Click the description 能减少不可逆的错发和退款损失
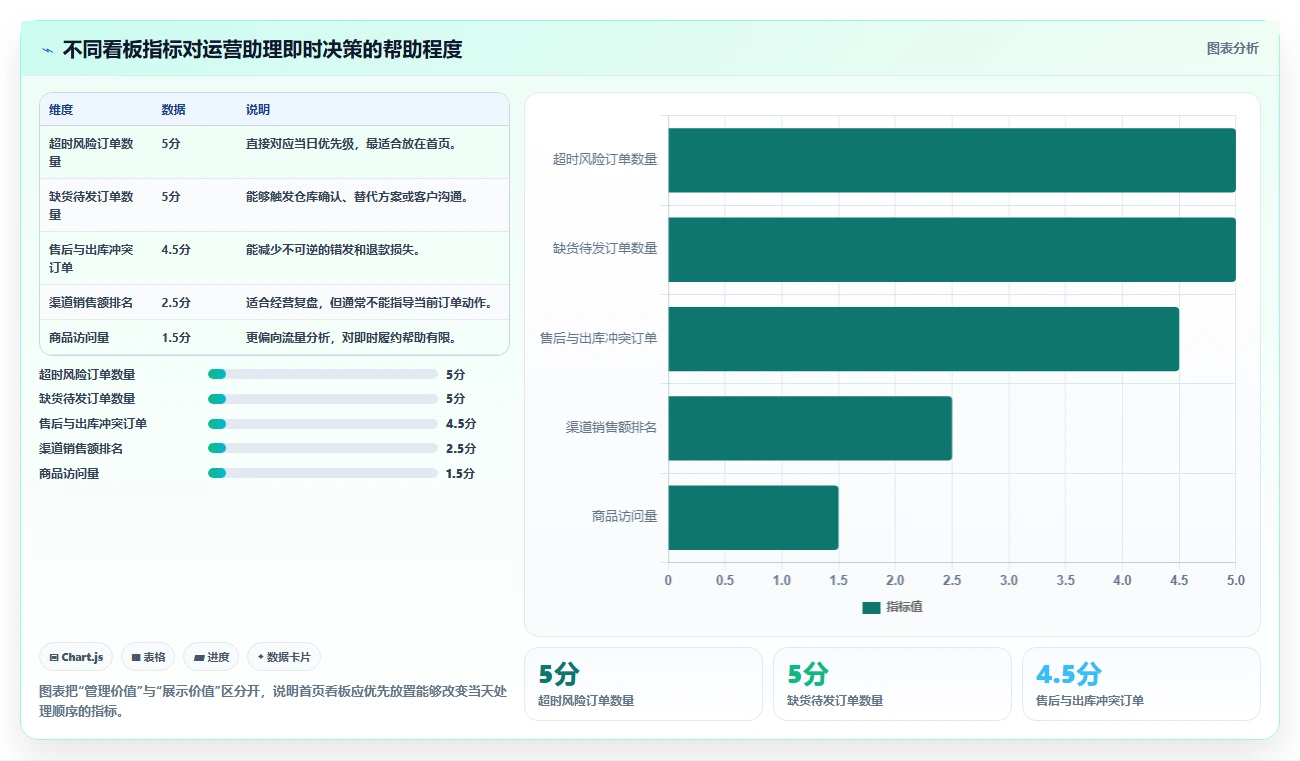This screenshot has width=1300, height=761. pyautogui.click(x=333, y=249)
